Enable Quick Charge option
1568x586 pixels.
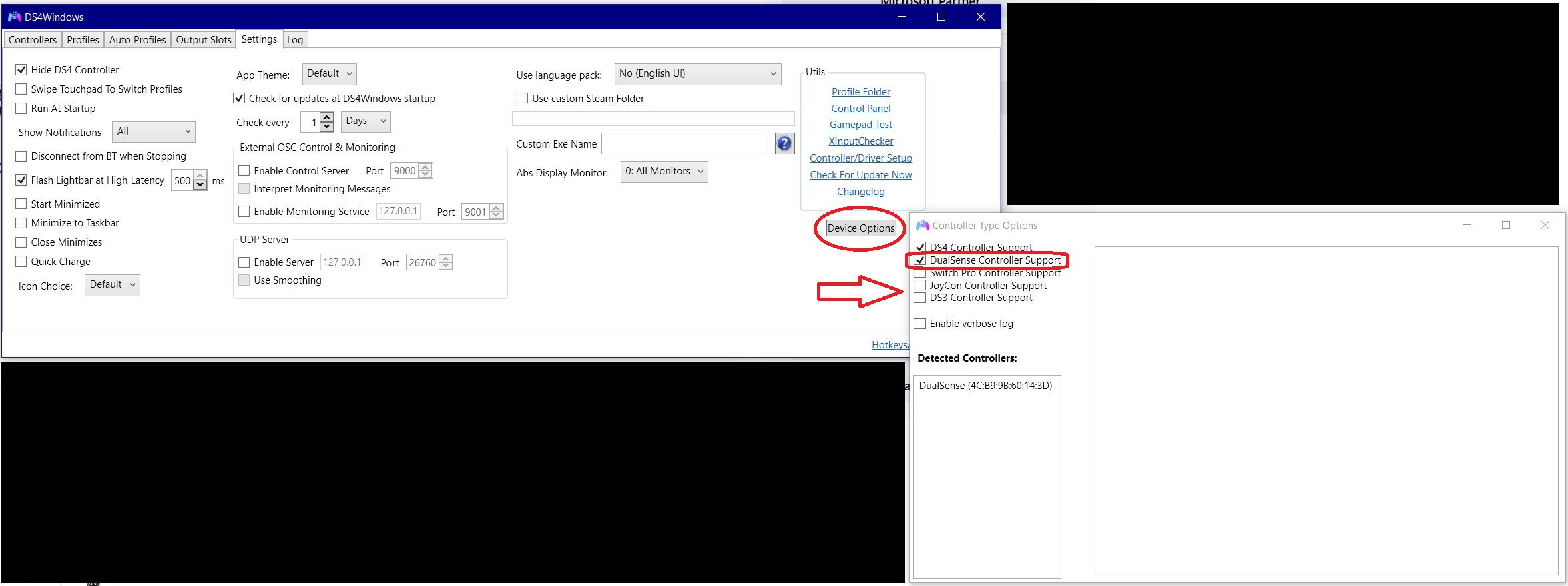[x=21, y=262]
